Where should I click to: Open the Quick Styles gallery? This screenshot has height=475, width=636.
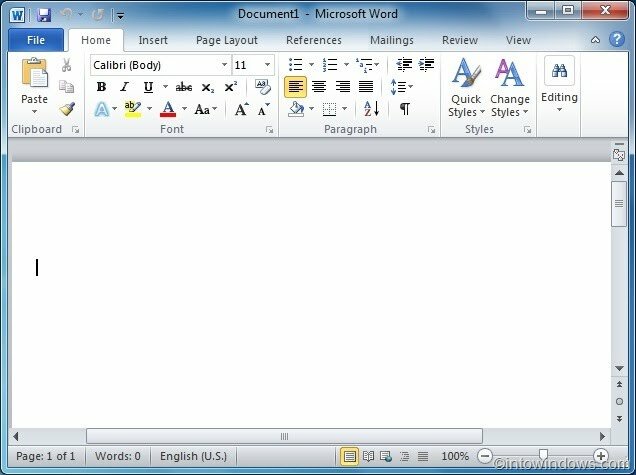click(x=466, y=88)
